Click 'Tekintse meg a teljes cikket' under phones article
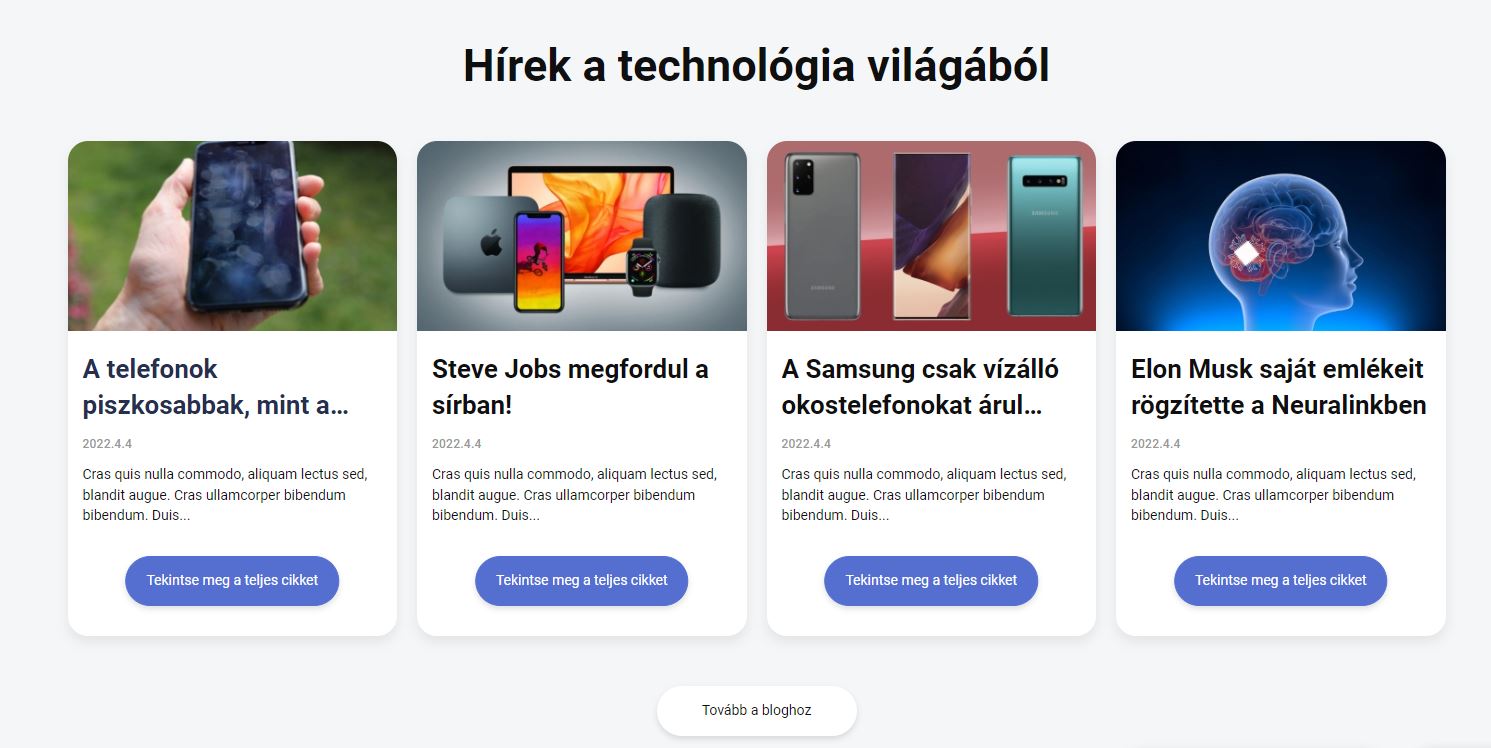1491x748 pixels. 232,581
